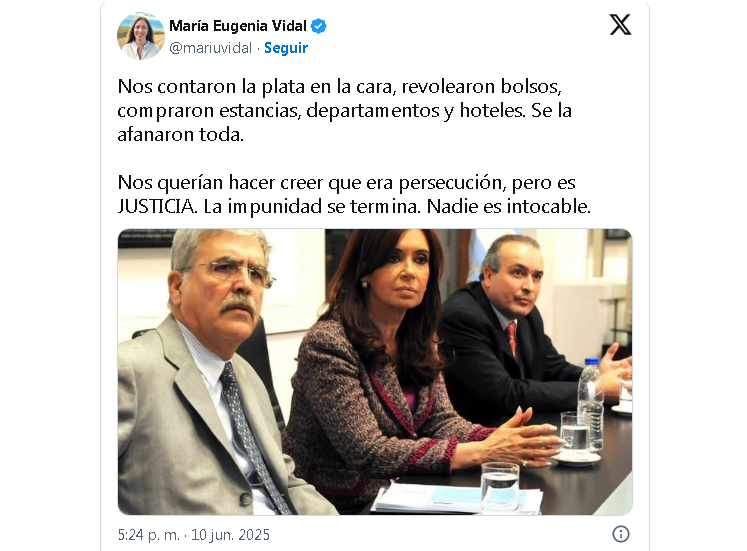Click the papers on the table in photo
Screen dimensions: 747x551
[x=456, y=498]
